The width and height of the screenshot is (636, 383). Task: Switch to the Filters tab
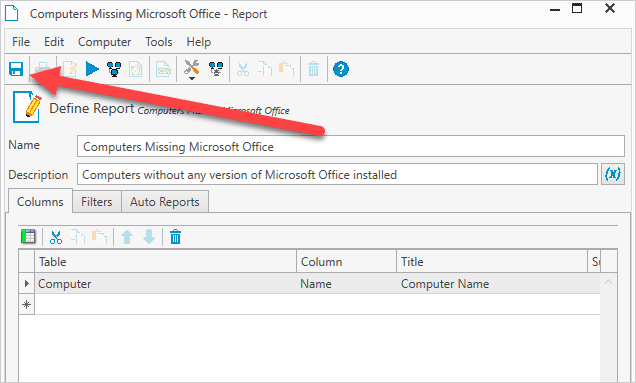[x=97, y=202]
